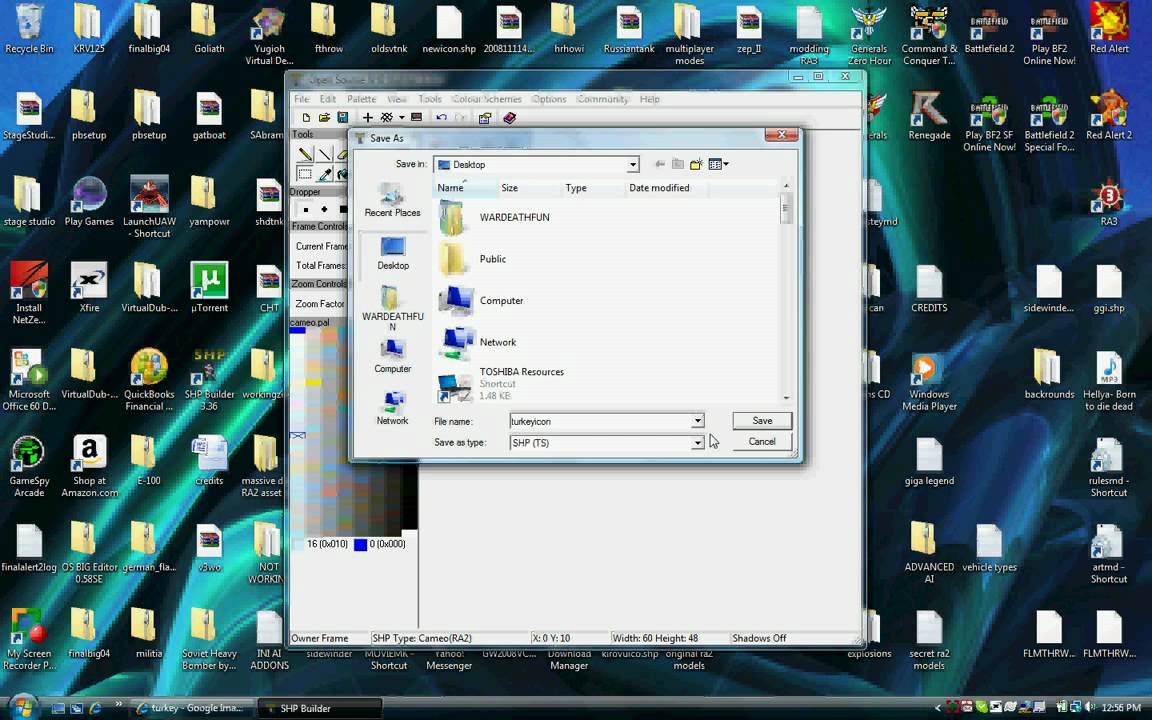Cancel the Save As dialog
This screenshot has height=720, width=1152.
[x=761, y=441]
